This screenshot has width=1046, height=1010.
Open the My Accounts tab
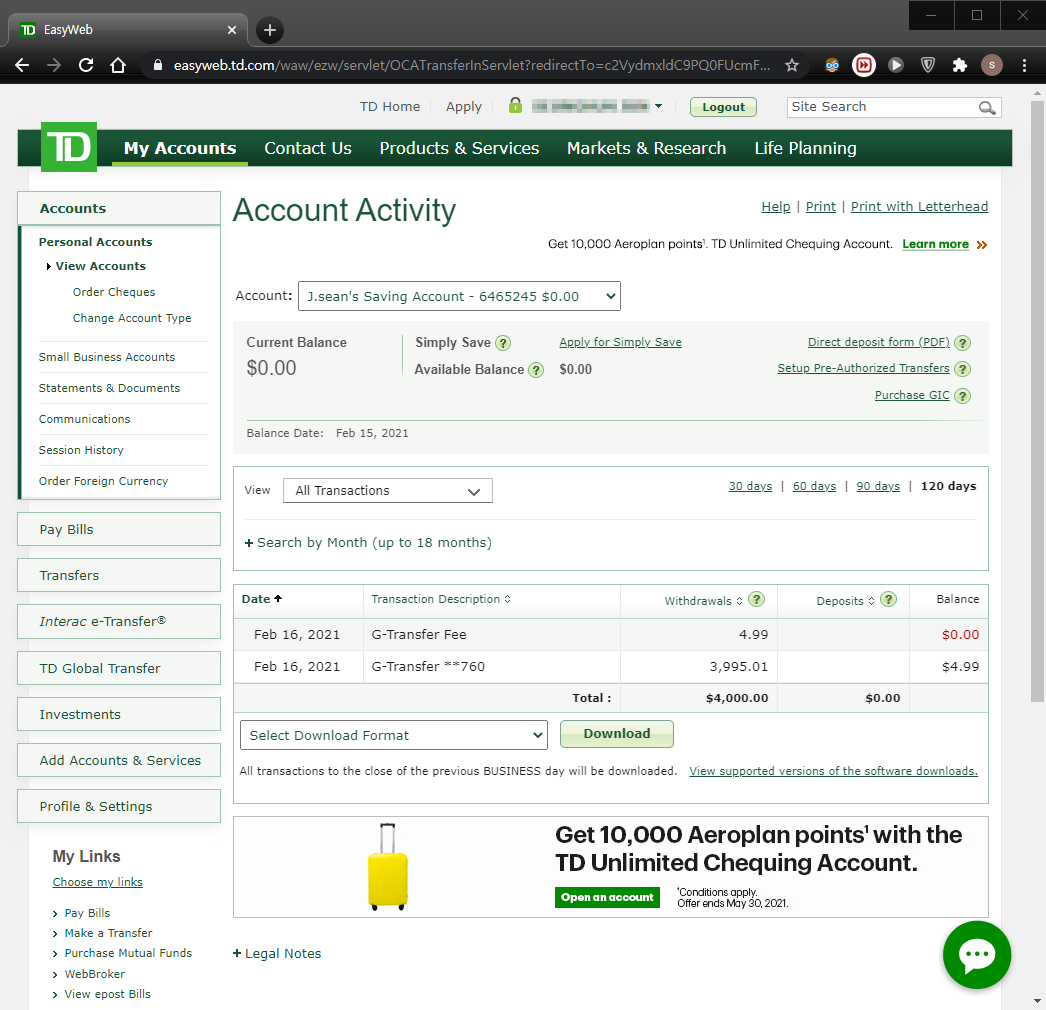pyautogui.click(x=179, y=148)
